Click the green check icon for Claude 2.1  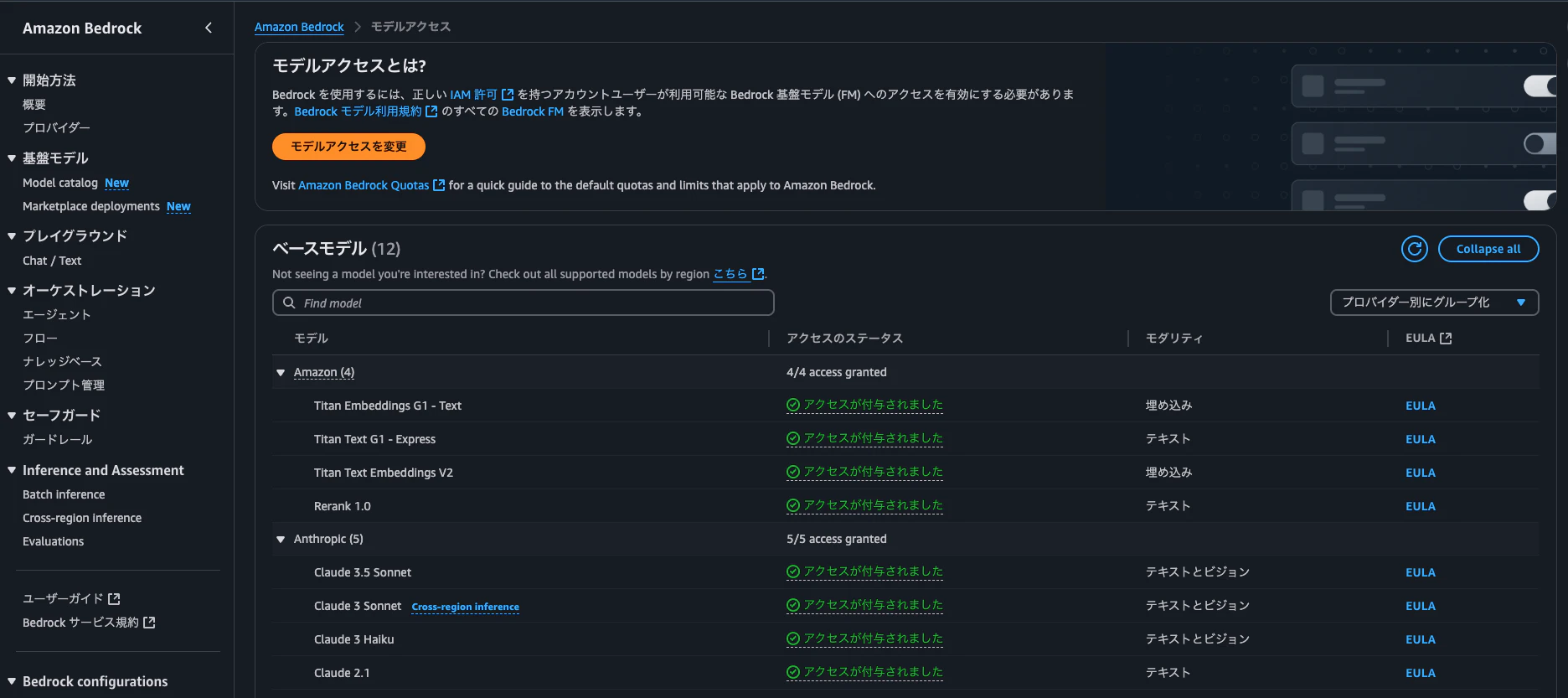pos(793,672)
